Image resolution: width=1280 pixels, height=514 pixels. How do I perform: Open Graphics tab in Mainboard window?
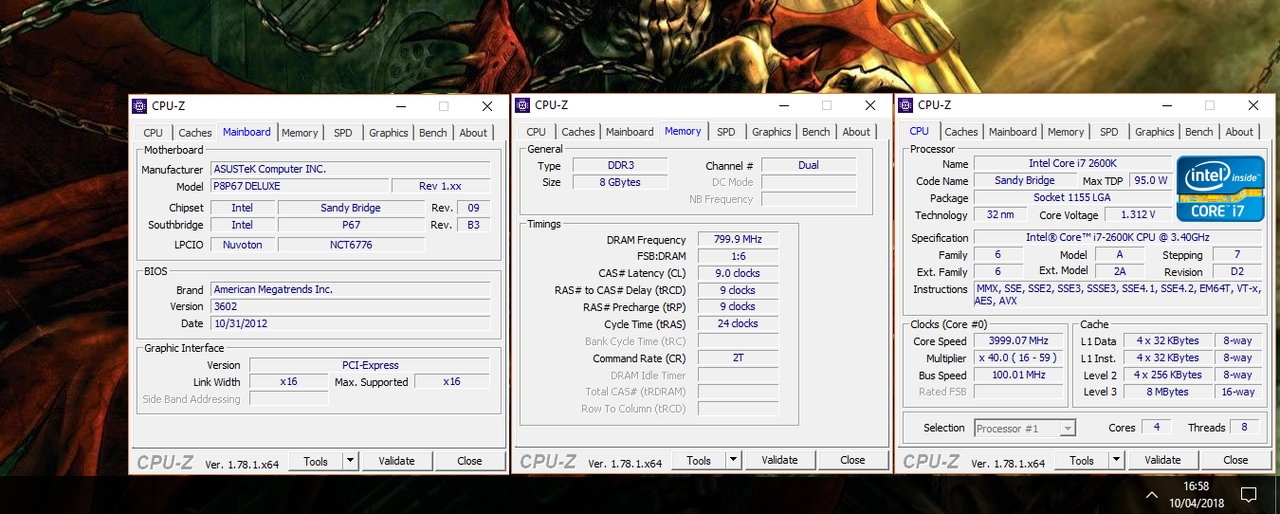[x=388, y=132]
